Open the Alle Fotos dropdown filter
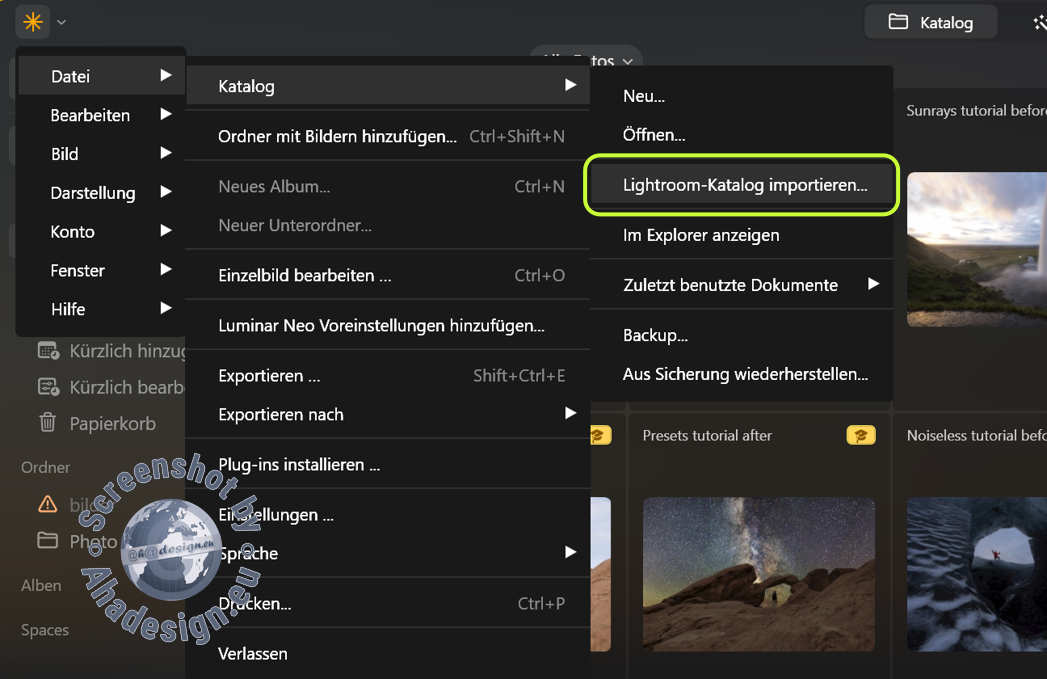Image resolution: width=1047 pixels, height=679 pixels. coord(587,60)
